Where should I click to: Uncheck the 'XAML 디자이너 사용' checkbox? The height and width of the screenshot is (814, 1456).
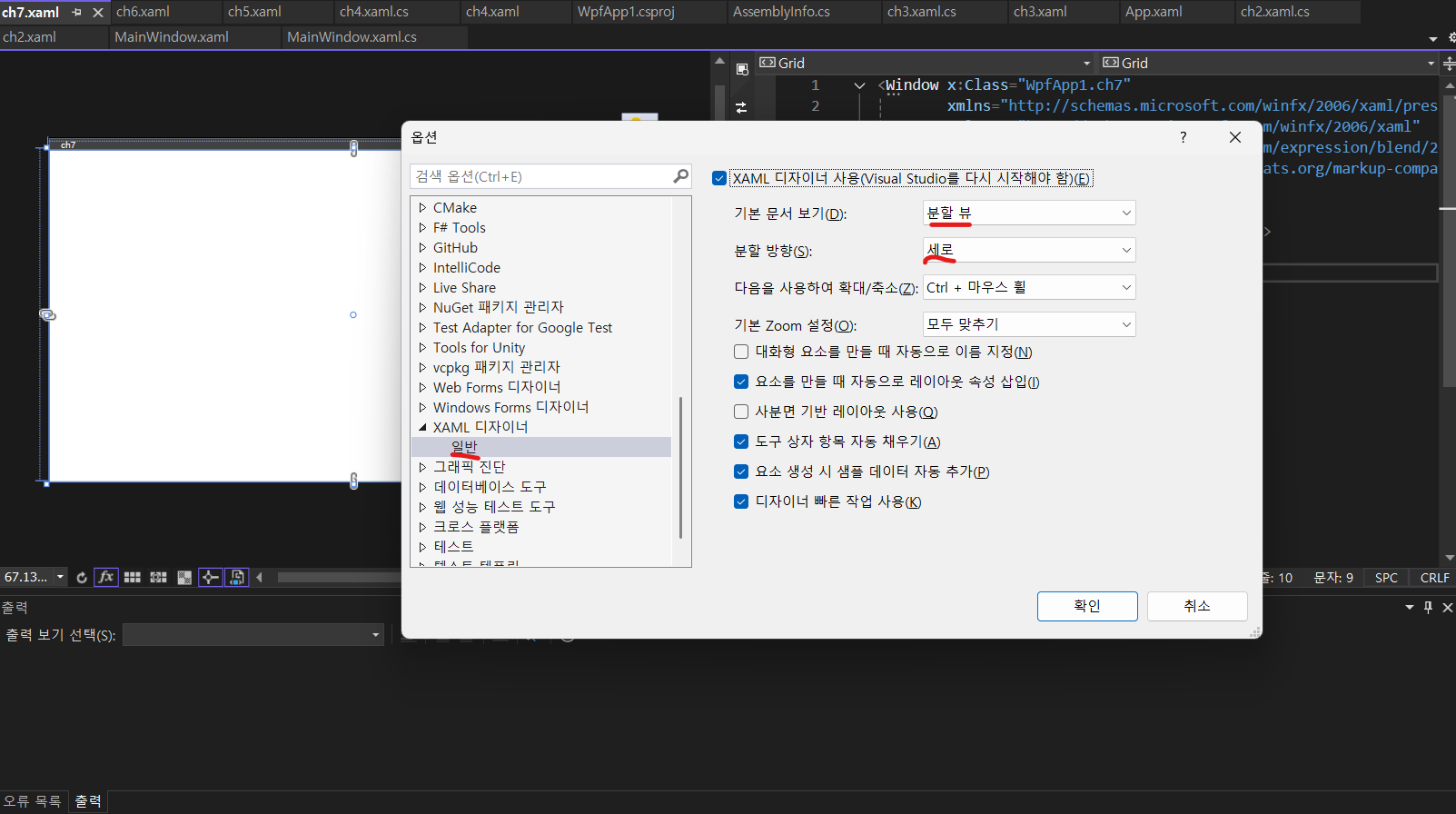coord(719,178)
